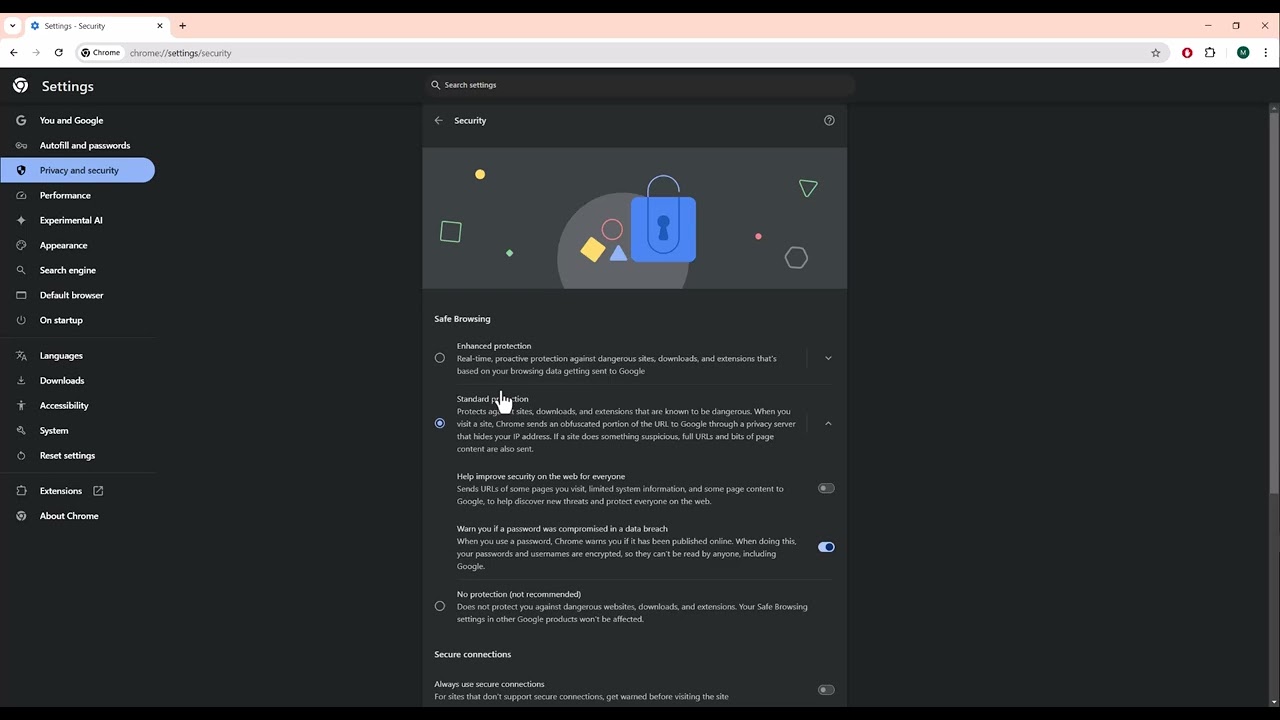Image resolution: width=1280 pixels, height=720 pixels.
Task: Collapse Standard protection details chevron
Action: click(x=828, y=424)
